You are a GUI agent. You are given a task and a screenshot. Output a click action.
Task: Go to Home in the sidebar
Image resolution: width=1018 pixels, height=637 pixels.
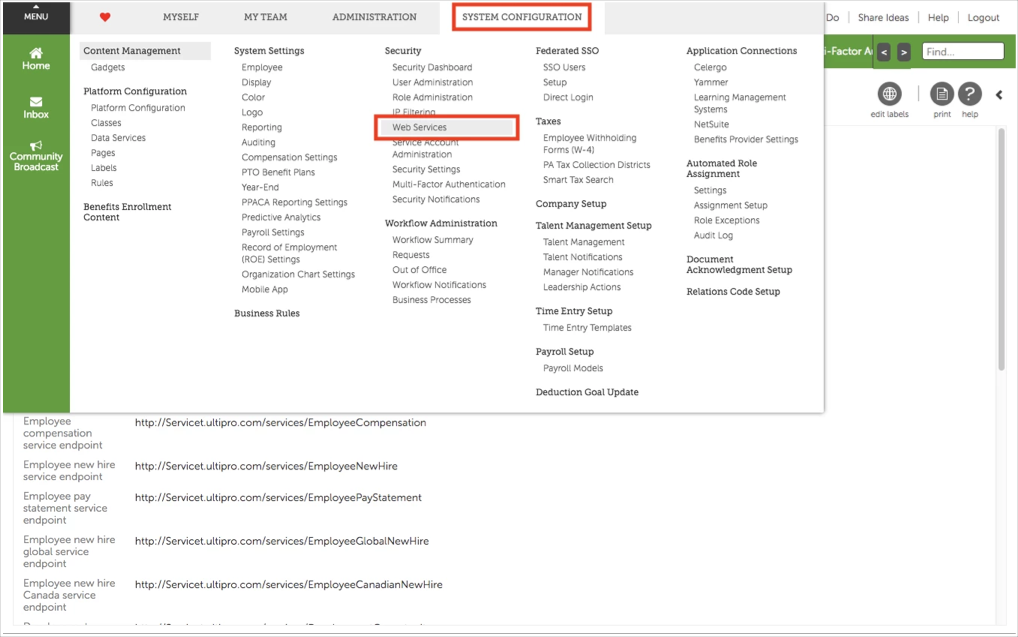[x=36, y=58]
